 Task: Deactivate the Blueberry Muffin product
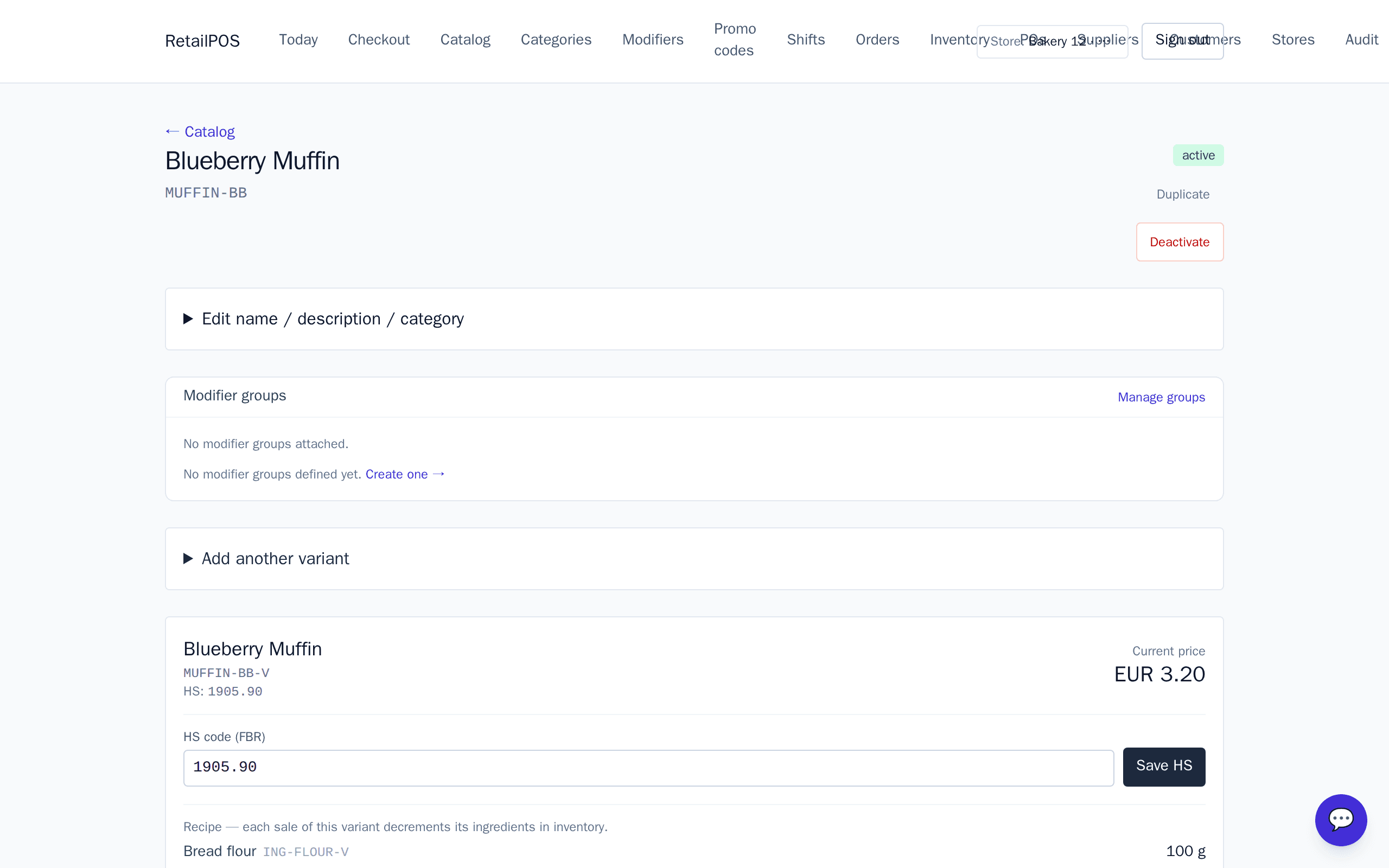click(1180, 242)
